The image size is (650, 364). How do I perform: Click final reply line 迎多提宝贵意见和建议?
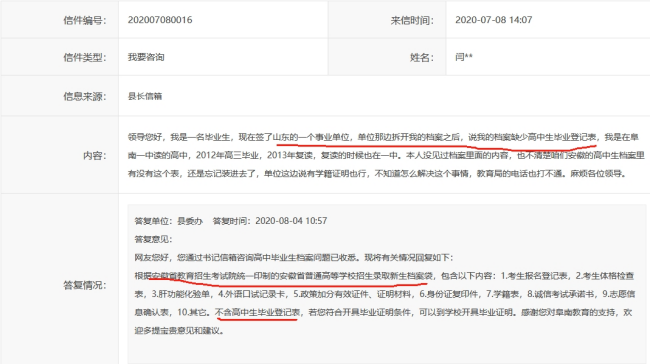point(179,330)
